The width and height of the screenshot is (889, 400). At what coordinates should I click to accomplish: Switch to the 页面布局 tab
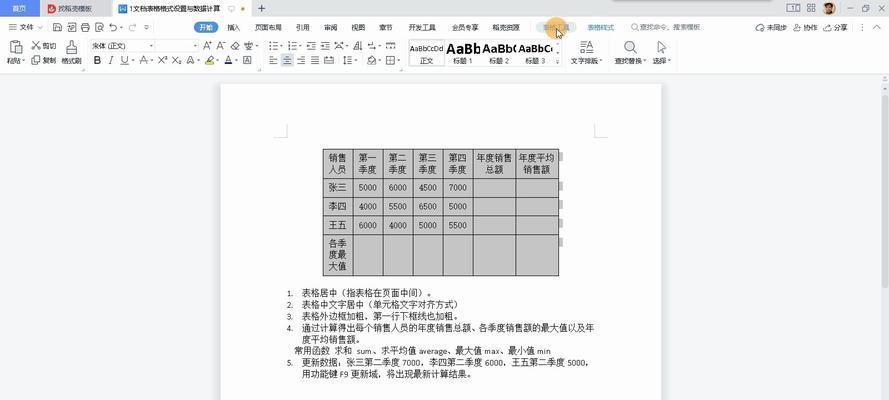click(268, 27)
